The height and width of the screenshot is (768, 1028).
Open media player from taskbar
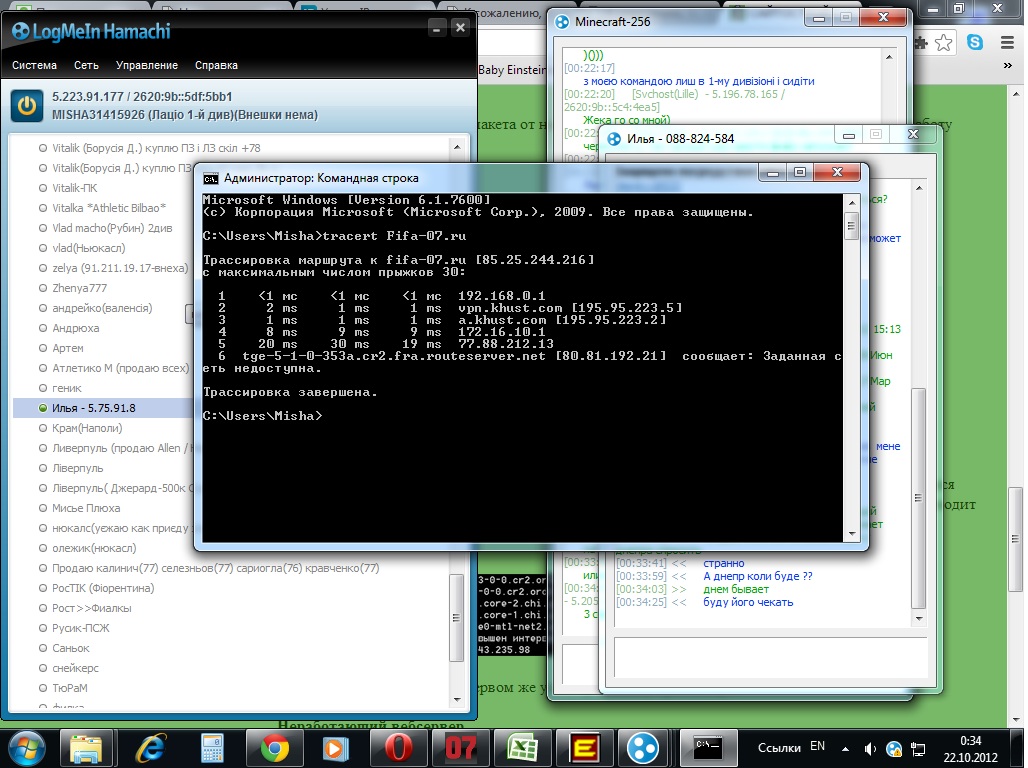coord(336,748)
